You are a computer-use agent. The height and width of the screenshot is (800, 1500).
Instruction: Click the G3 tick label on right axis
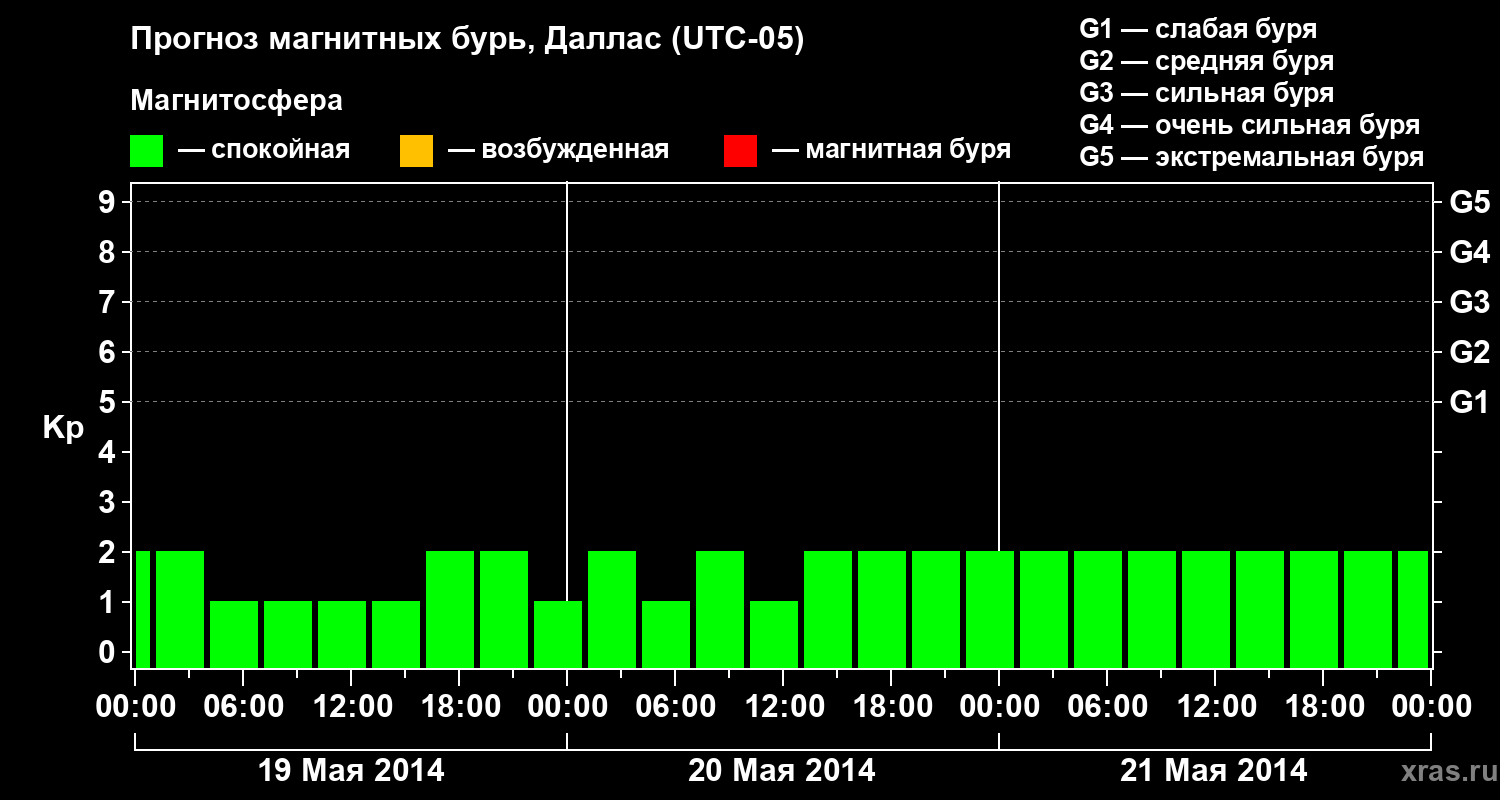[1470, 302]
